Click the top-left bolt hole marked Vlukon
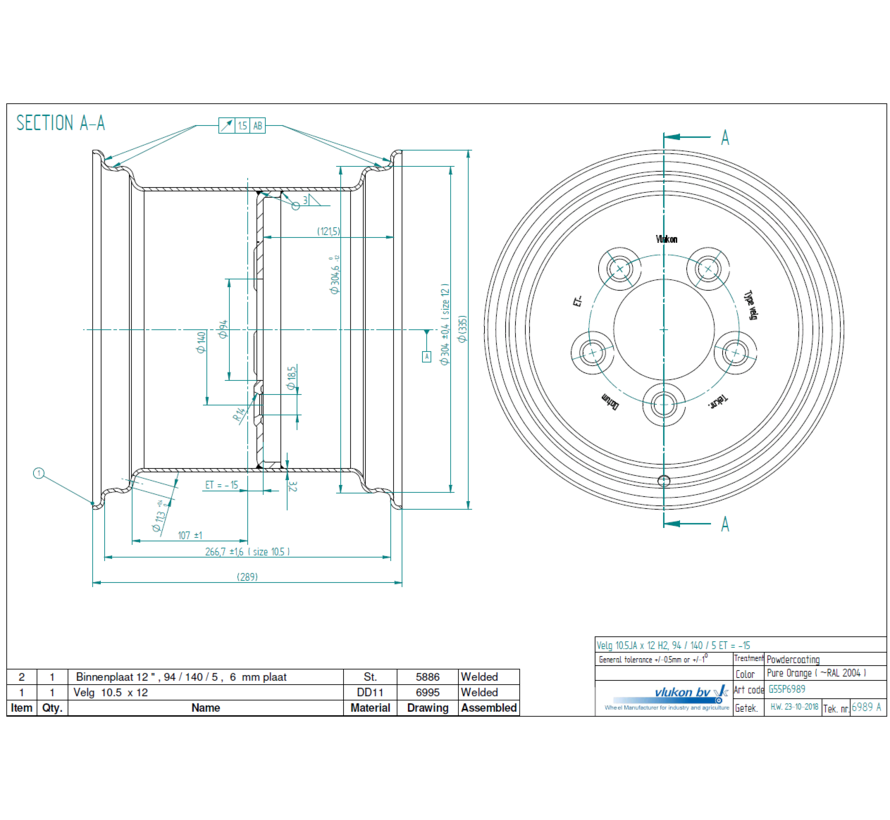 (x=618, y=268)
